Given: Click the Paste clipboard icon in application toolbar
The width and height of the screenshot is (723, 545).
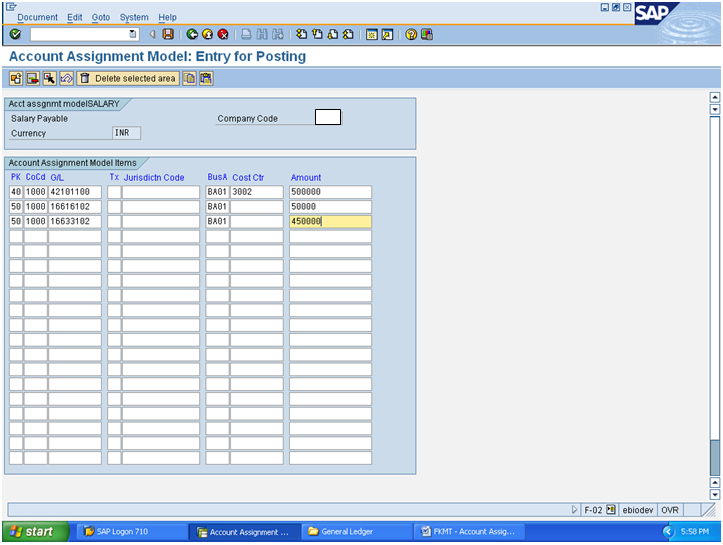Looking at the screenshot, I should coord(206,78).
